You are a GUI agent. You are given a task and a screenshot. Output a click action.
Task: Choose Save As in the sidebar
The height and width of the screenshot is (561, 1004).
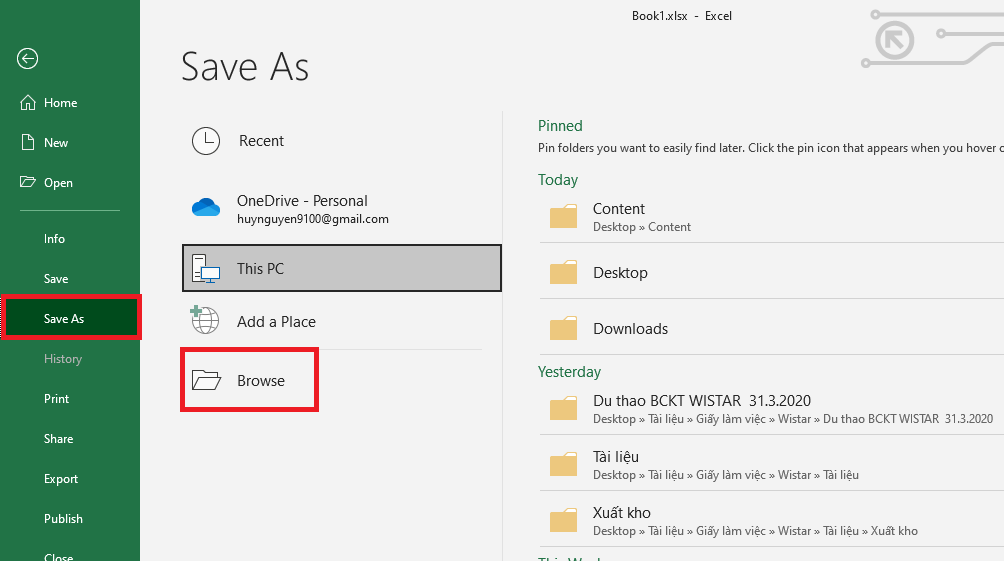(x=64, y=319)
